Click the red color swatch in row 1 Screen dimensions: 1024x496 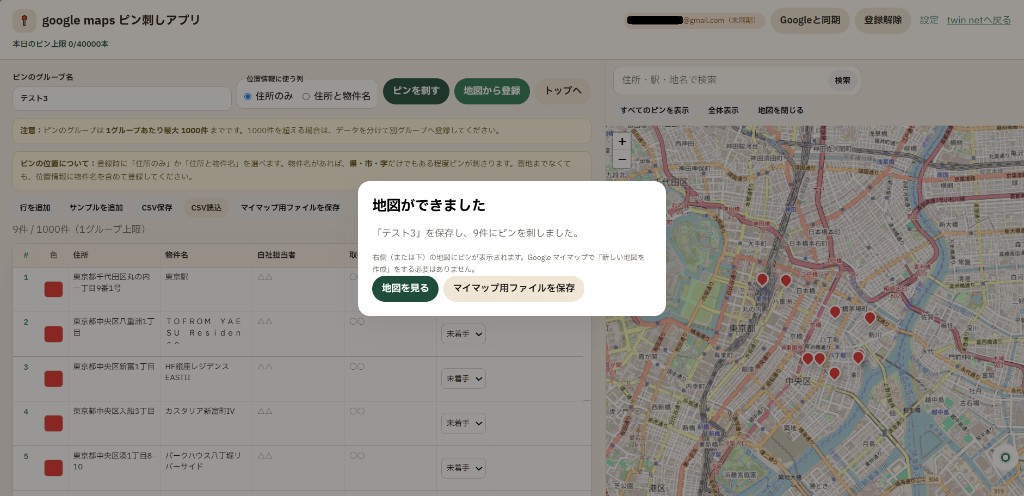(x=54, y=289)
